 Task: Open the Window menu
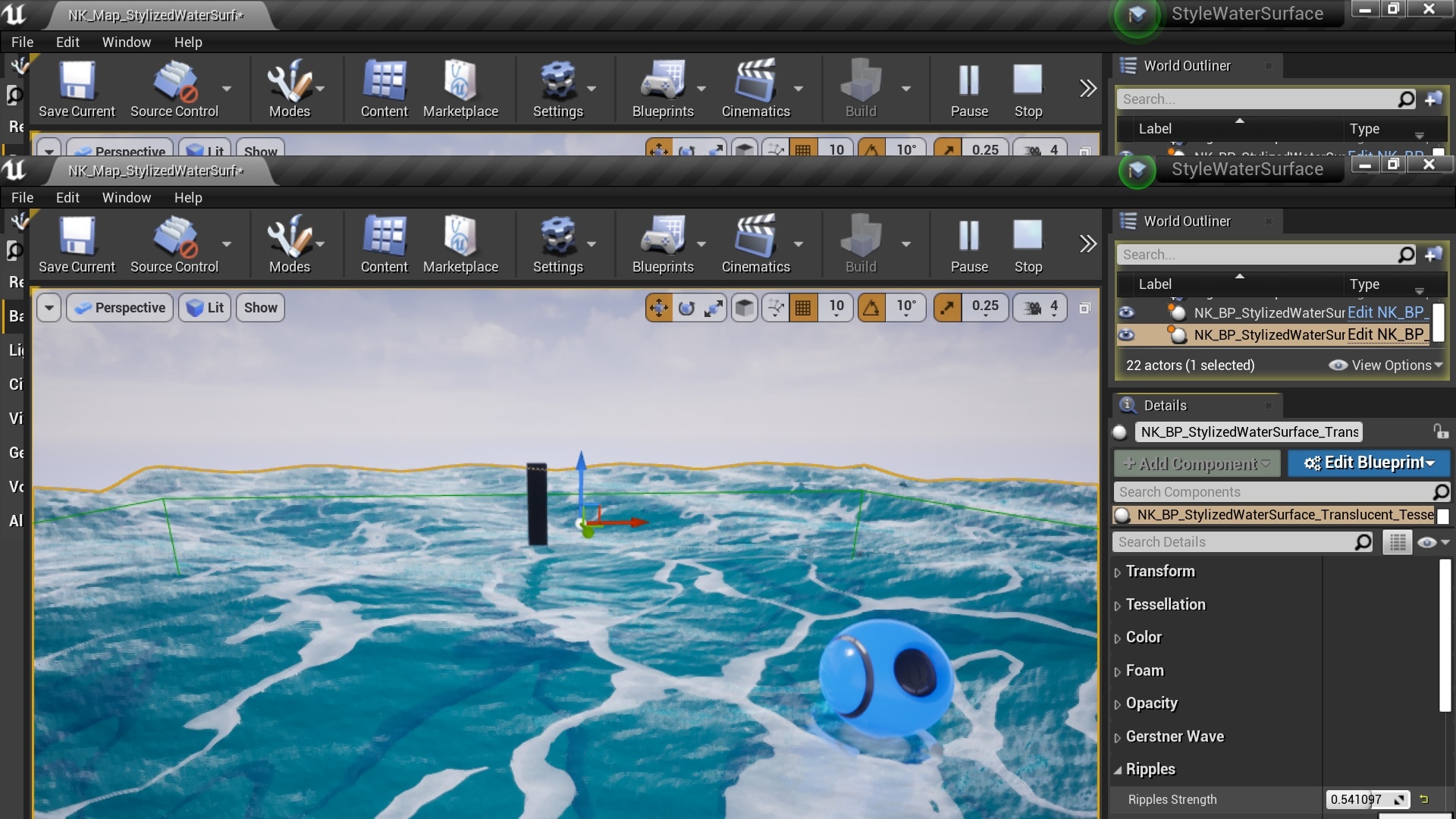tap(127, 197)
